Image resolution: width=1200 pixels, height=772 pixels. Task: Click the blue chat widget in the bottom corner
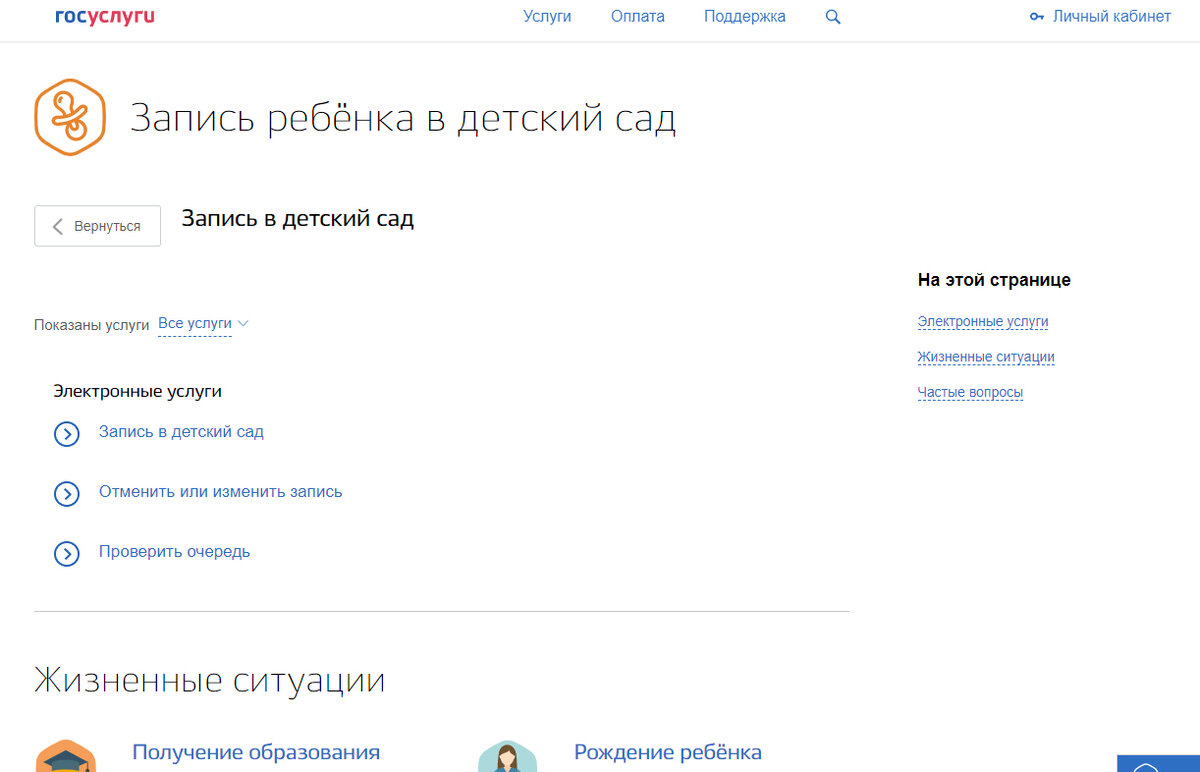pyautogui.click(x=1158, y=763)
